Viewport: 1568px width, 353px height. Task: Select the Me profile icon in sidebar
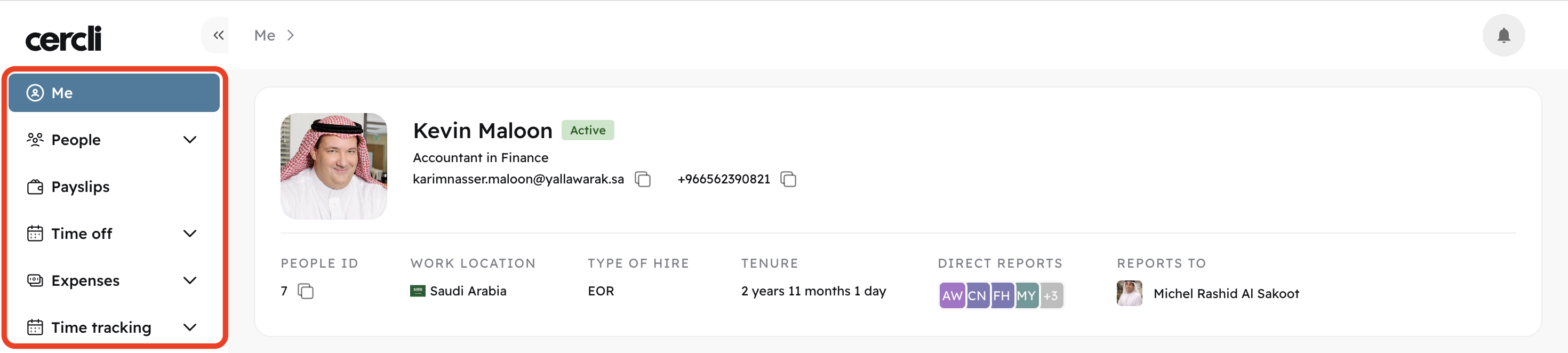point(35,92)
